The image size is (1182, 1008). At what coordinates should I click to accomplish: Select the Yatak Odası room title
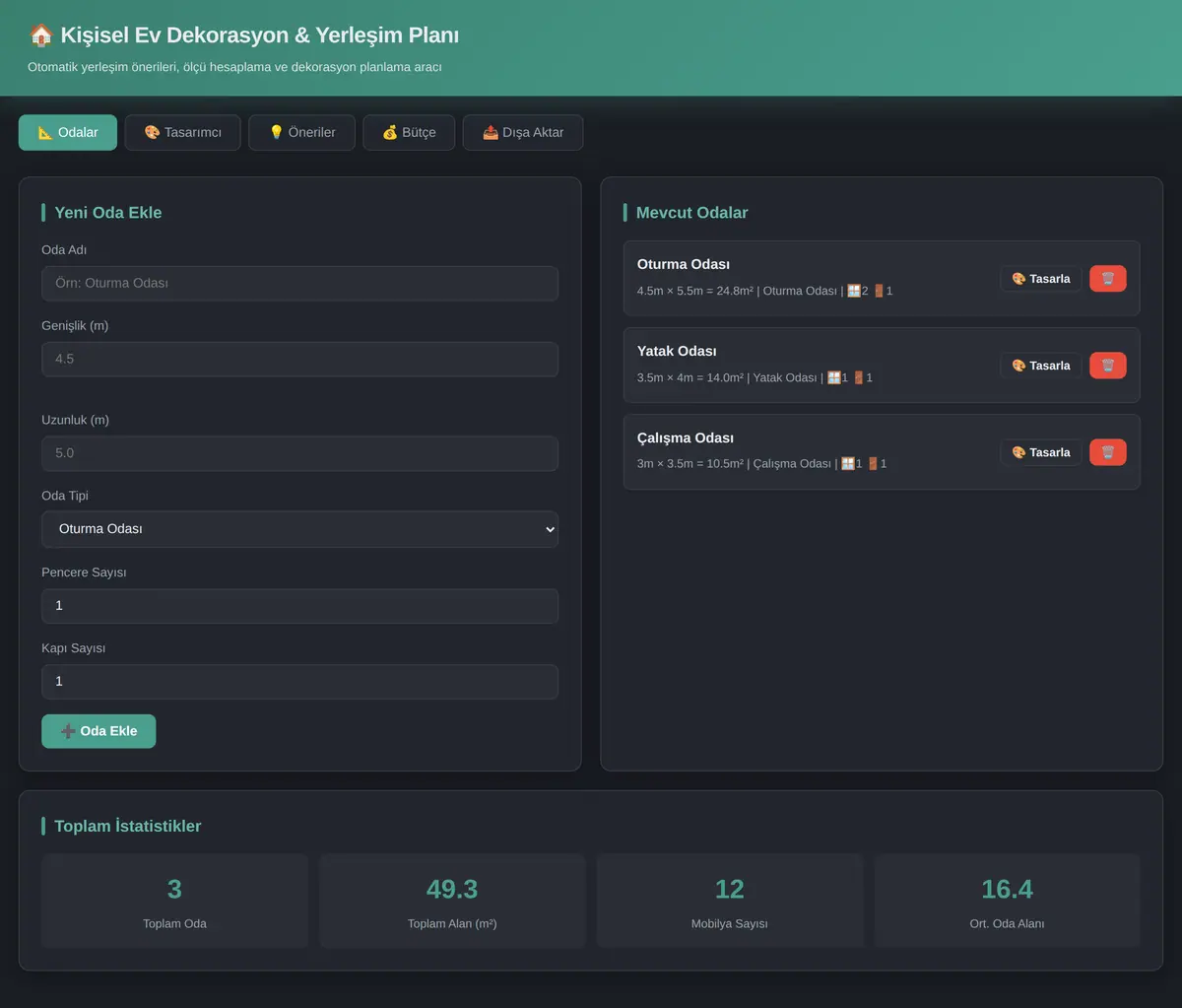(x=677, y=351)
